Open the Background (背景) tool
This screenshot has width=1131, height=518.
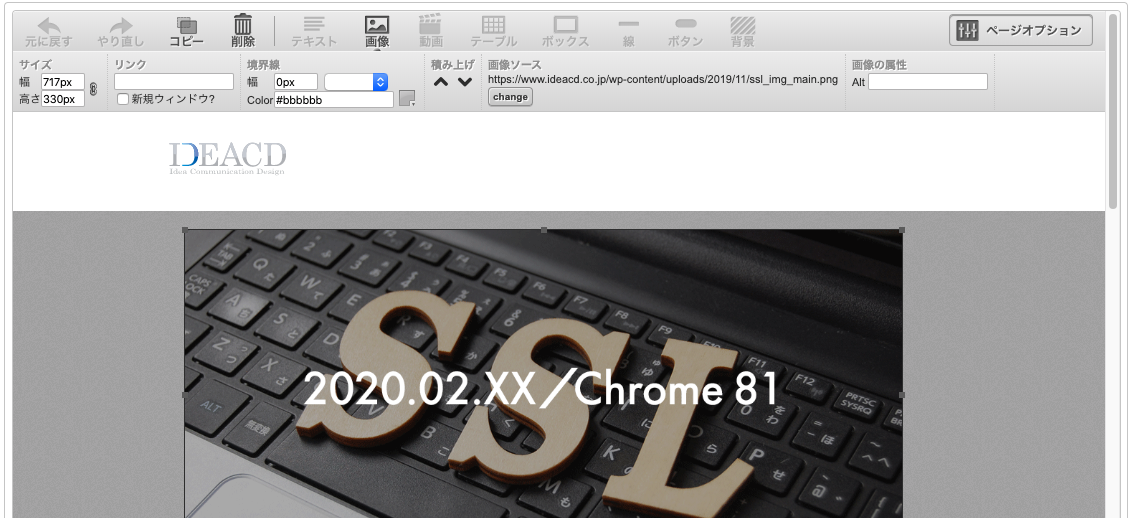tap(742, 32)
